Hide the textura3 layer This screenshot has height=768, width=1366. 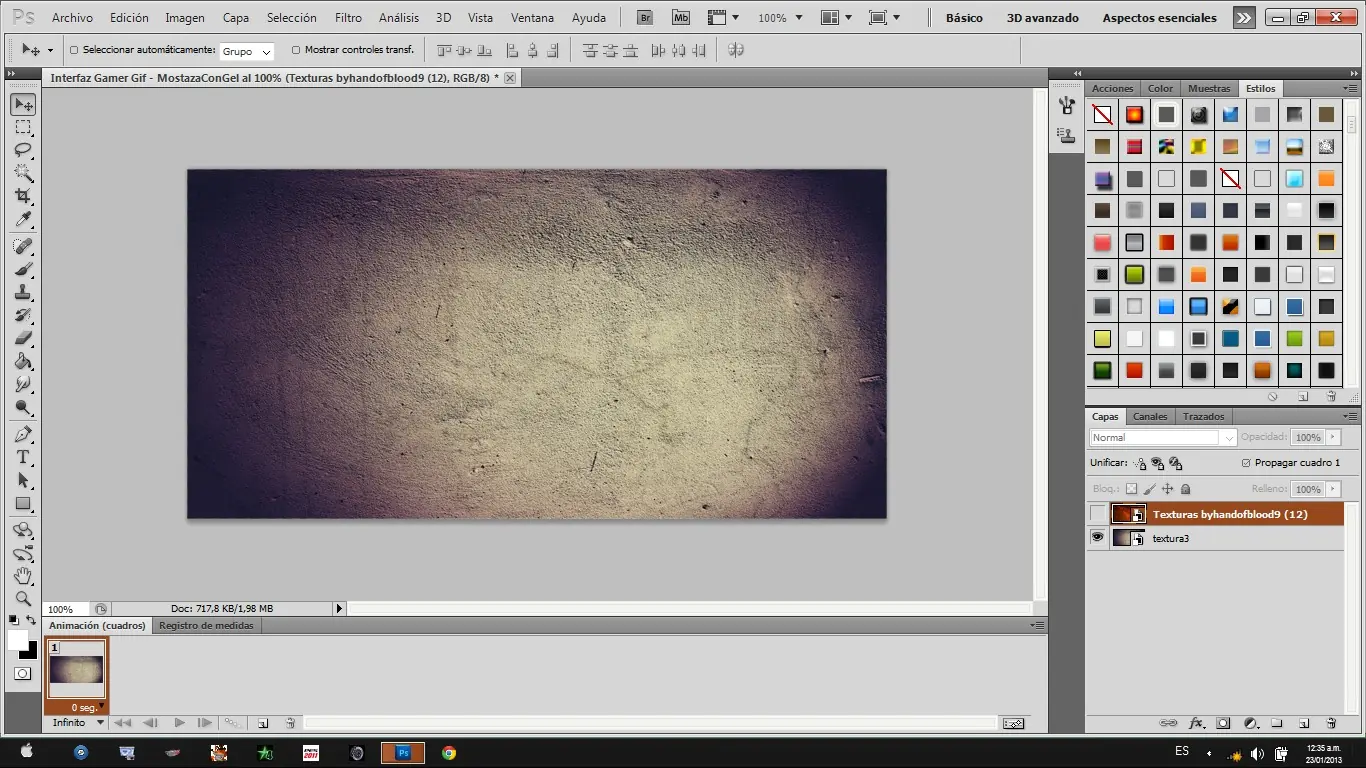point(1097,538)
